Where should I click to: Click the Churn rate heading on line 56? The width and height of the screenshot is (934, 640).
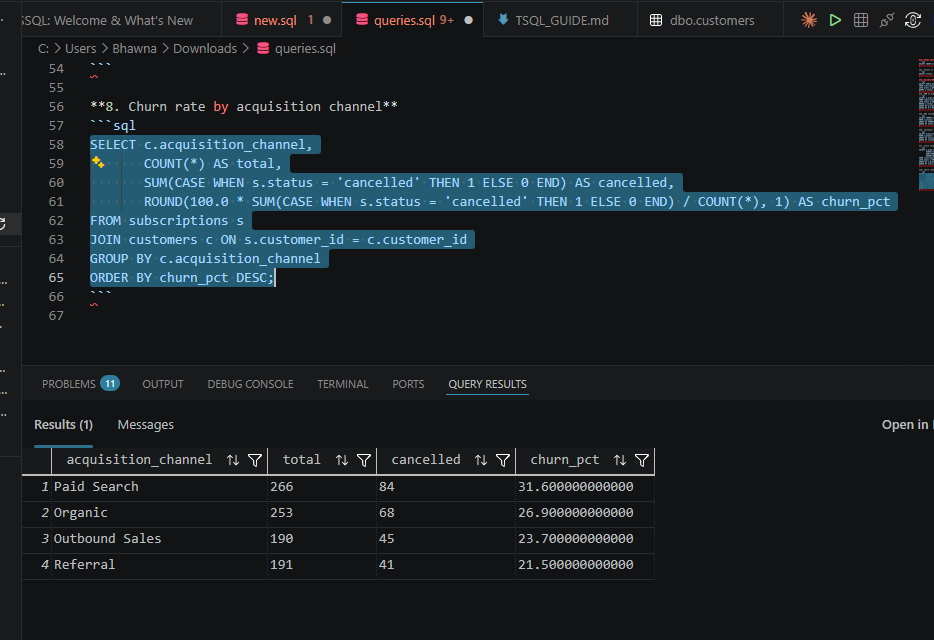coord(244,107)
